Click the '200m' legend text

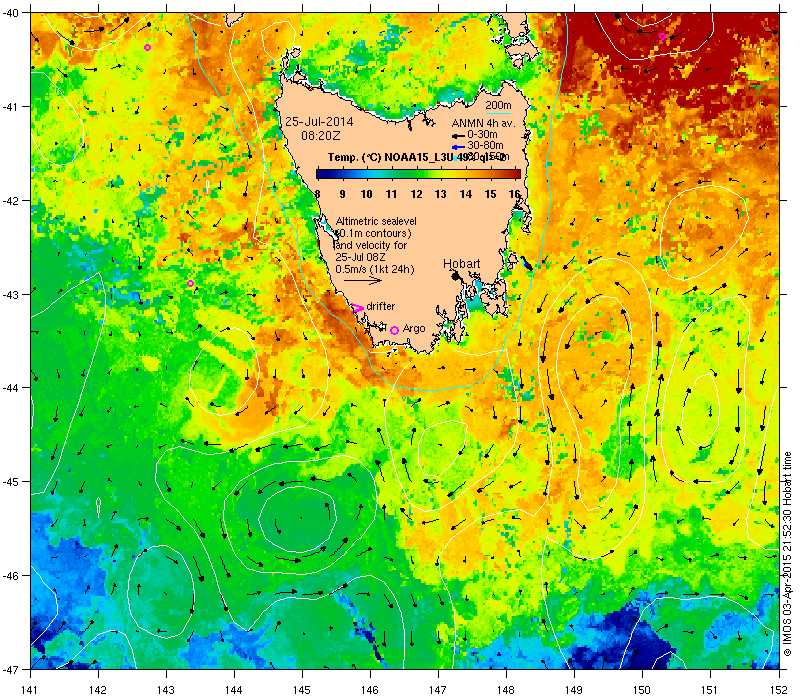[498, 105]
